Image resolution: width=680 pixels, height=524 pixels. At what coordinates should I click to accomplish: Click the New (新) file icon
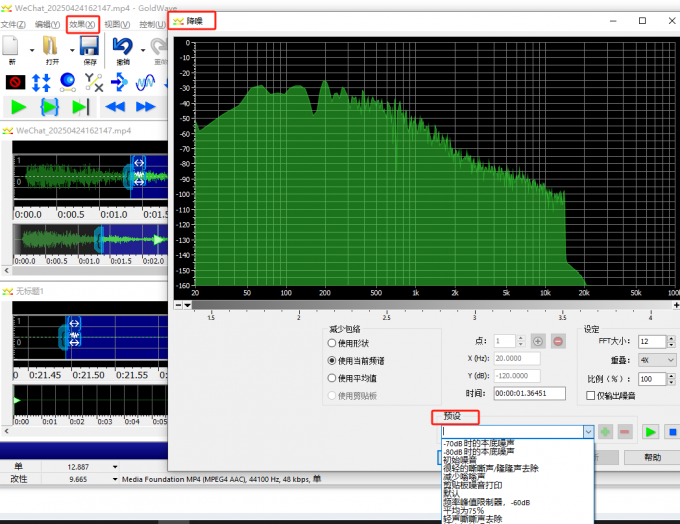click(x=10, y=46)
